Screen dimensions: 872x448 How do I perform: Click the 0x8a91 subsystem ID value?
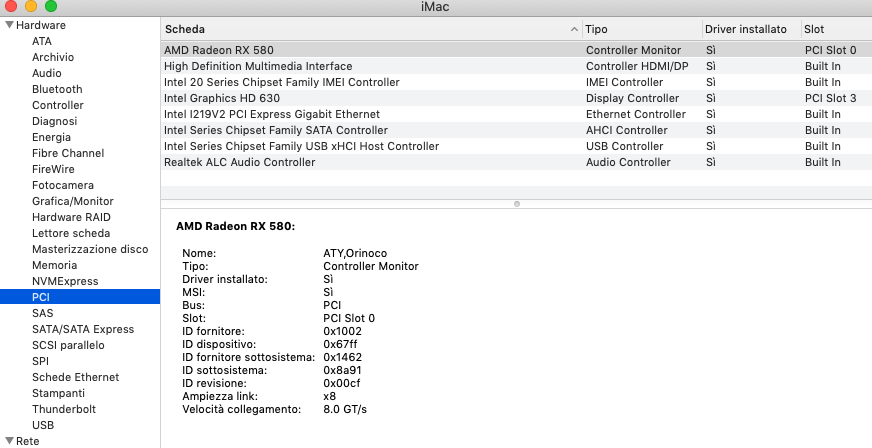tap(343, 370)
